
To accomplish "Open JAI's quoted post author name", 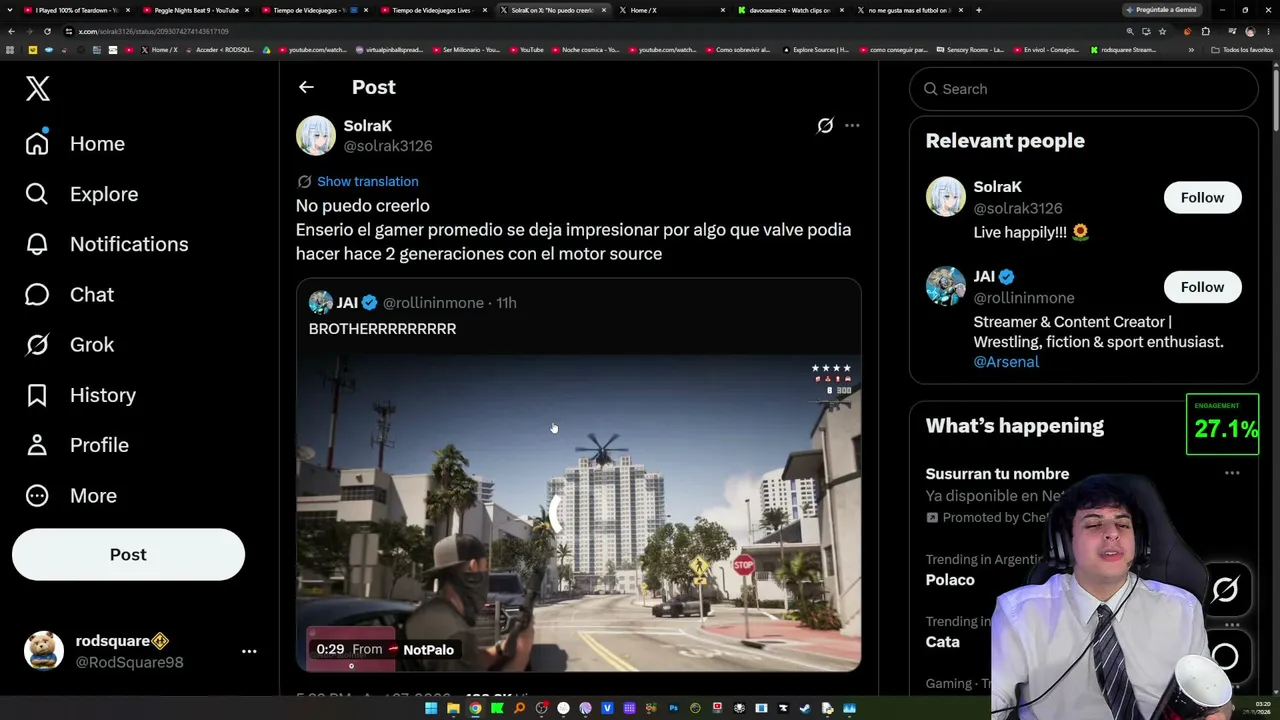I will click(347, 303).
